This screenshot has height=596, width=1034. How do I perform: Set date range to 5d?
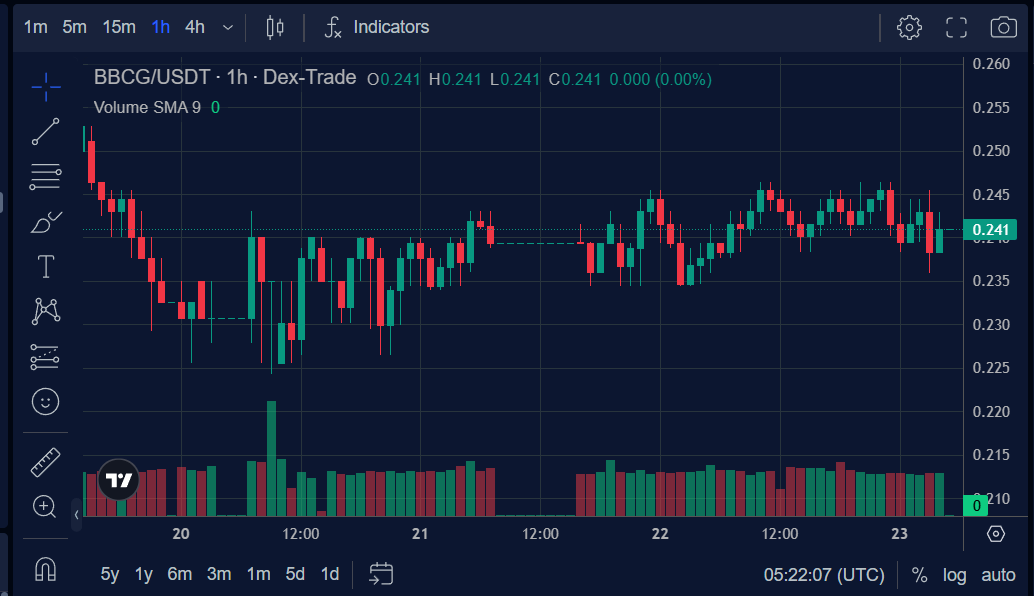point(295,574)
